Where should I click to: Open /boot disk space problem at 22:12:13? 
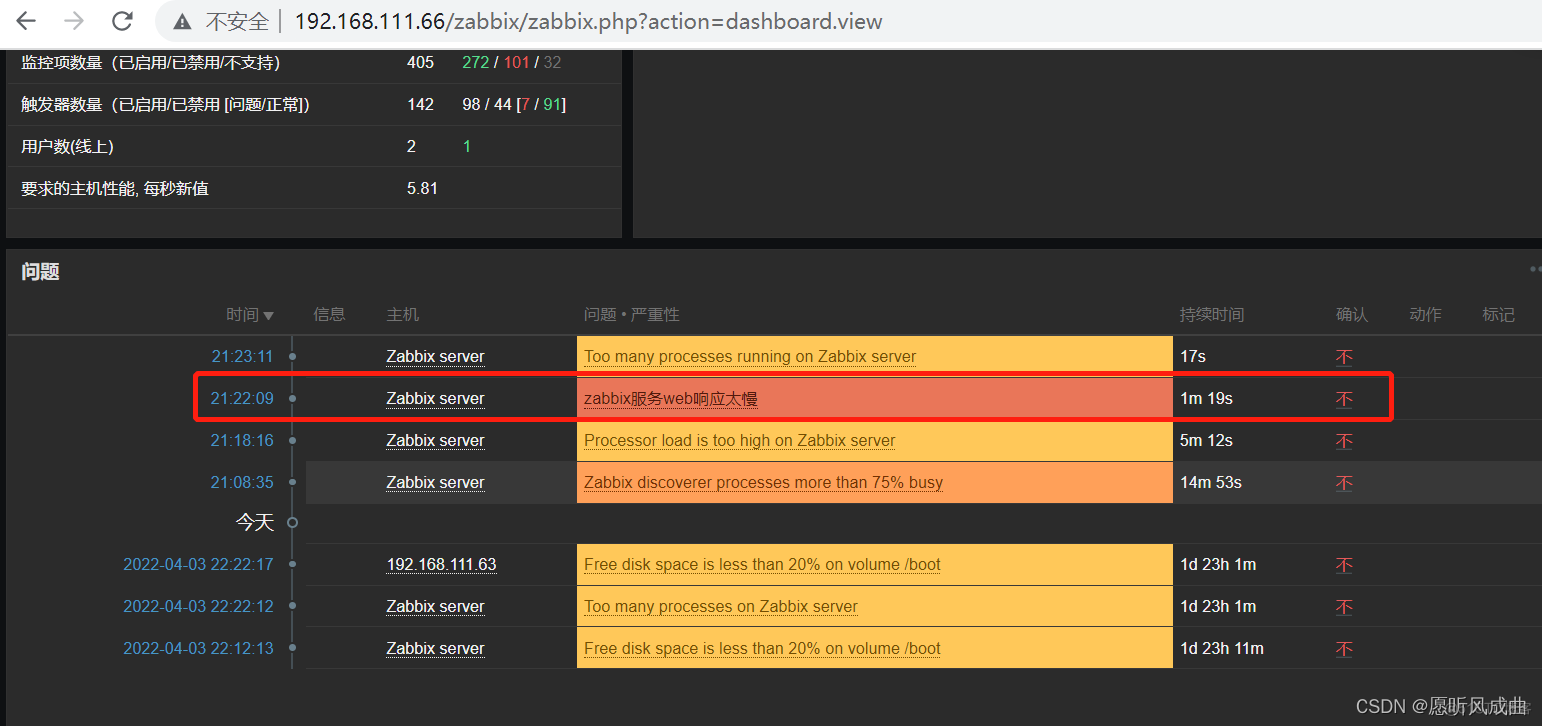click(x=762, y=648)
